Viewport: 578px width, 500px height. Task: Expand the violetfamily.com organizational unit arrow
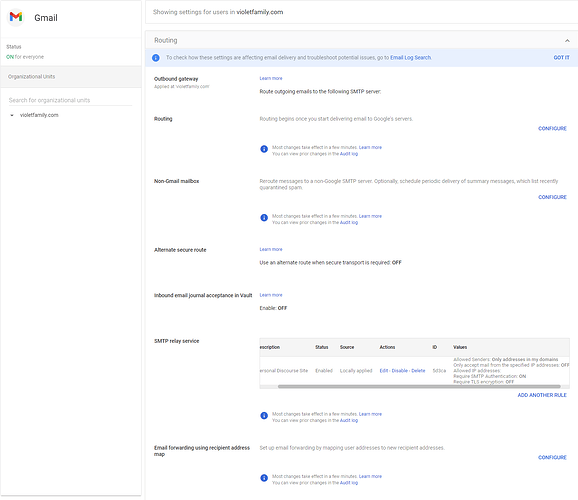[12, 115]
